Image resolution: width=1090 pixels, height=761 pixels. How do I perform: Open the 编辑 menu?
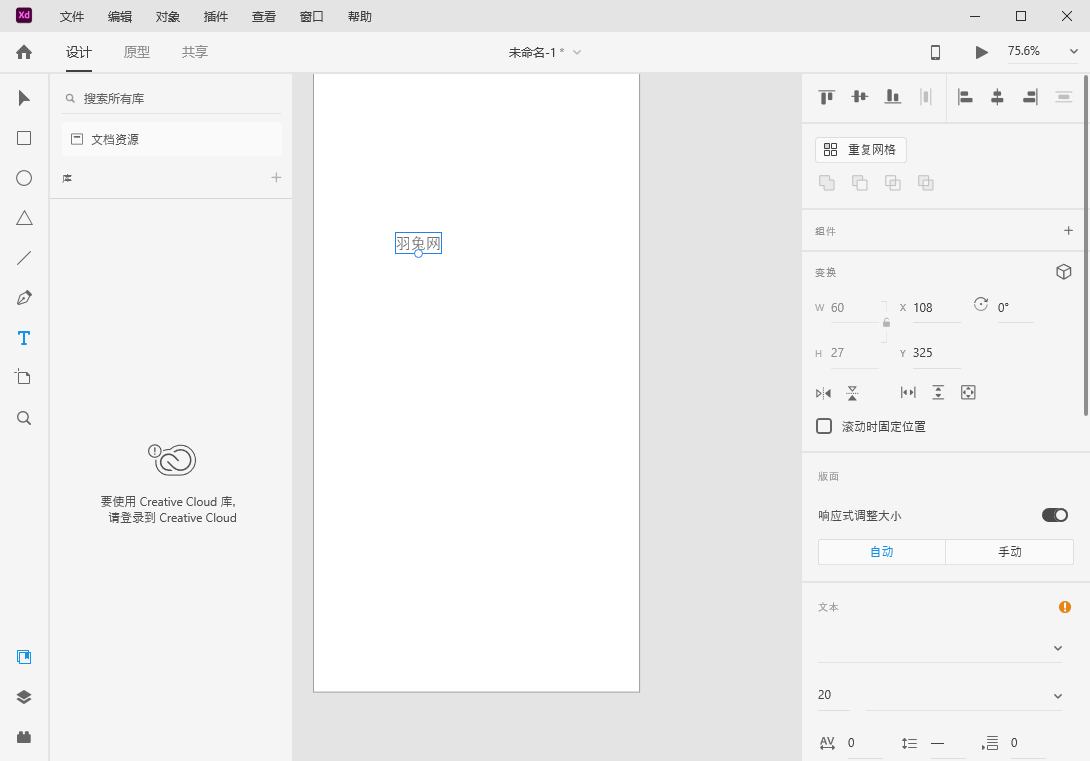[x=120, y=17]
